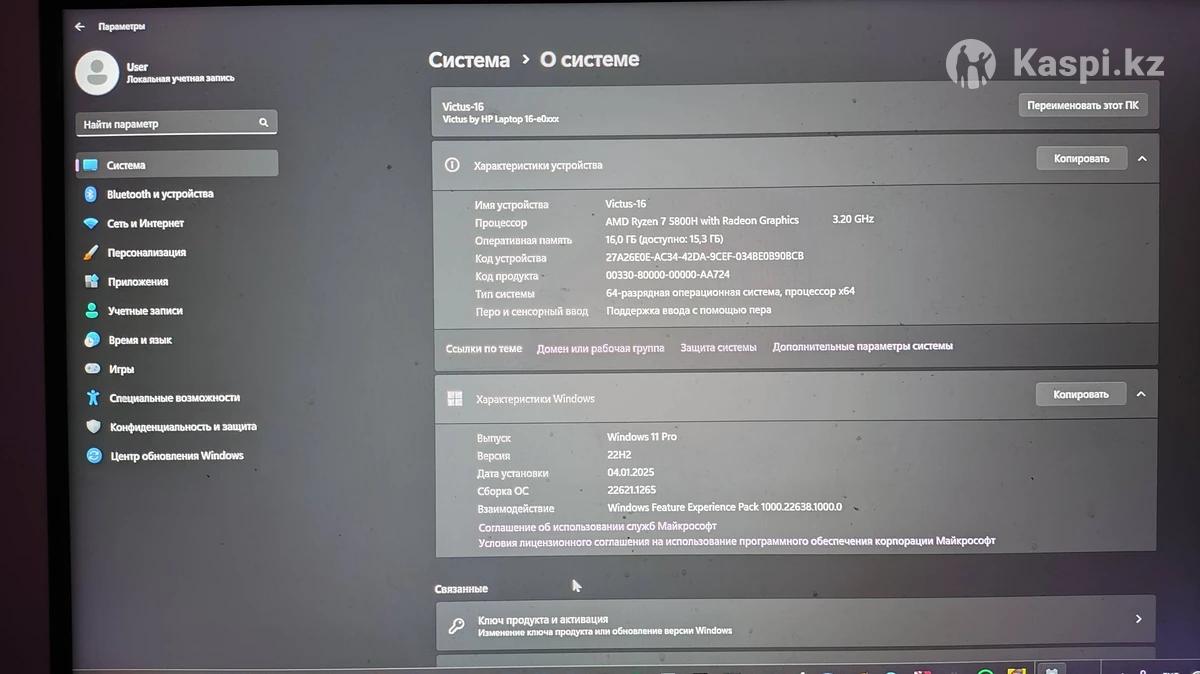Screen dimensions: 1200x674
Task: Click the Специальные возможности accessibility icon
Action: point(93,397)
